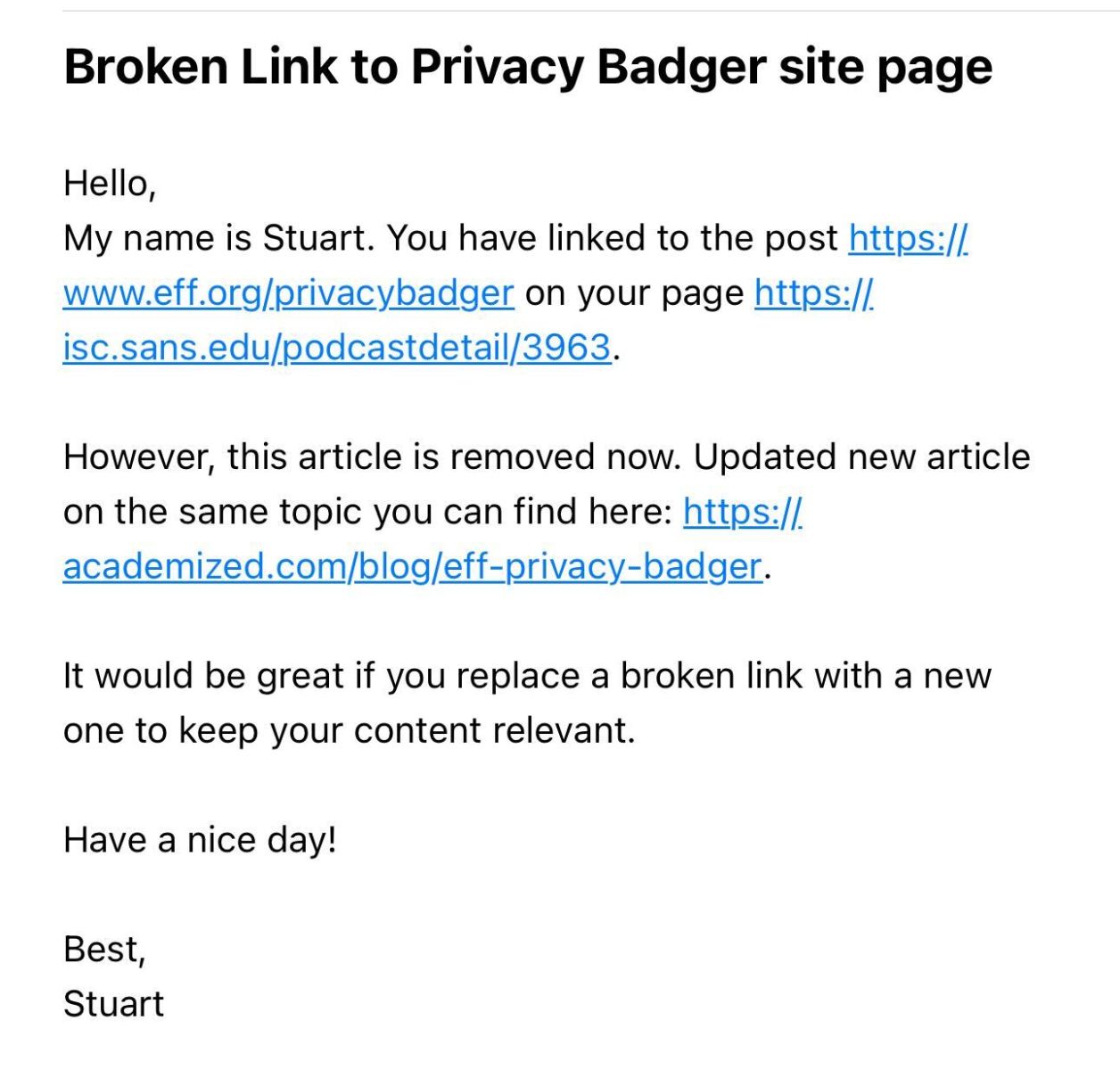The height and width of the screenshot is (1070, 1120).
Task: Click "on the same topic you can find here:"
Action: pos(367,512)
